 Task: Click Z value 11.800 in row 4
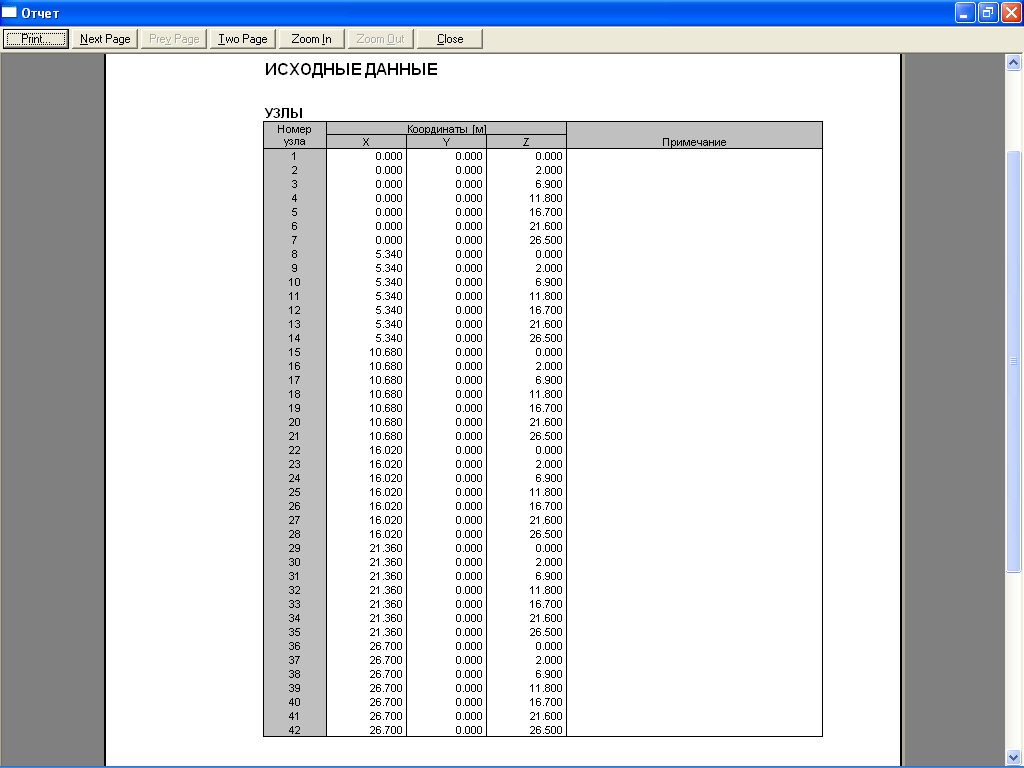(545, 198)
